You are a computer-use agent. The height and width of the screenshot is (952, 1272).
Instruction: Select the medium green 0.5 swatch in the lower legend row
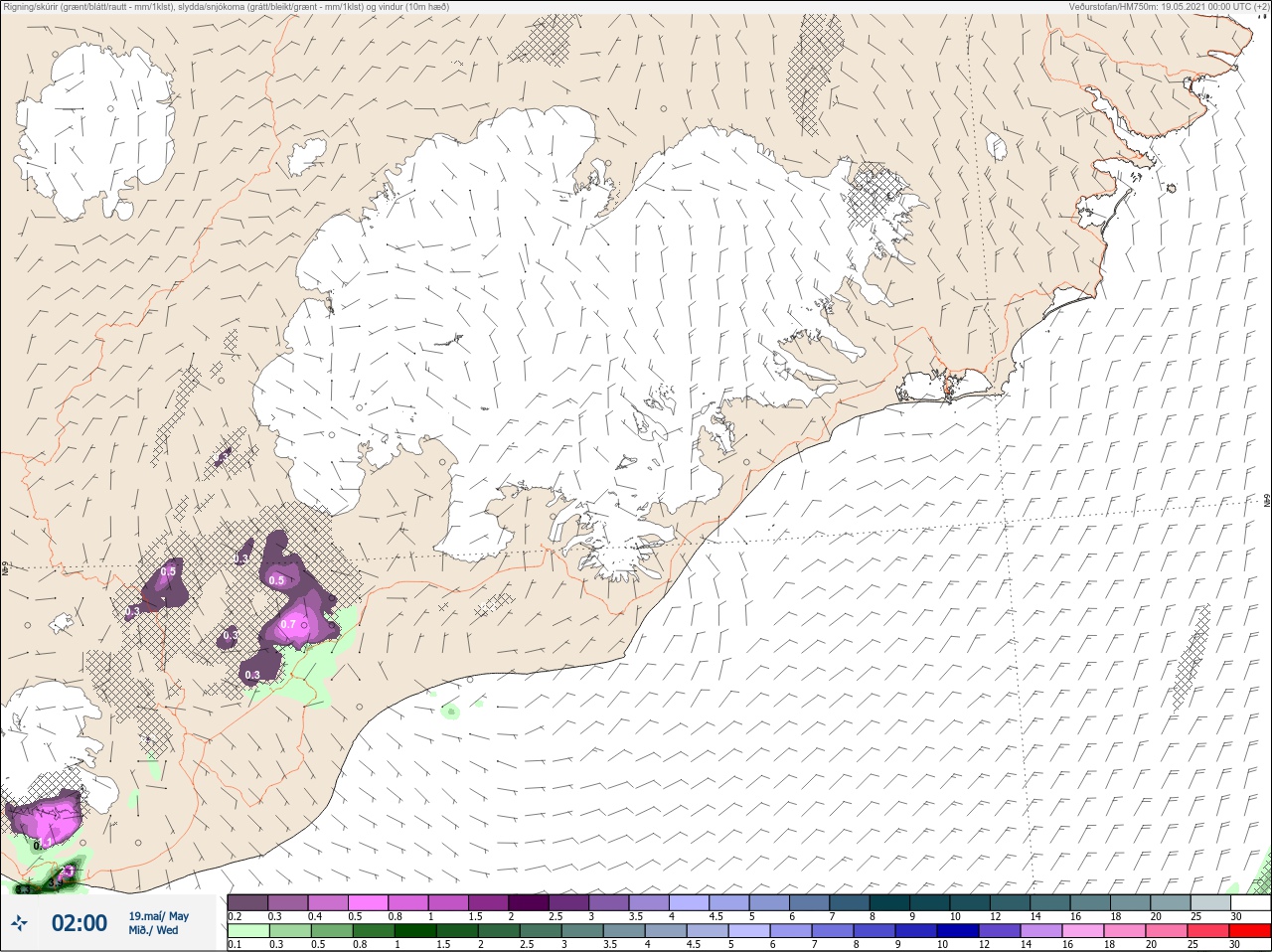332,931
